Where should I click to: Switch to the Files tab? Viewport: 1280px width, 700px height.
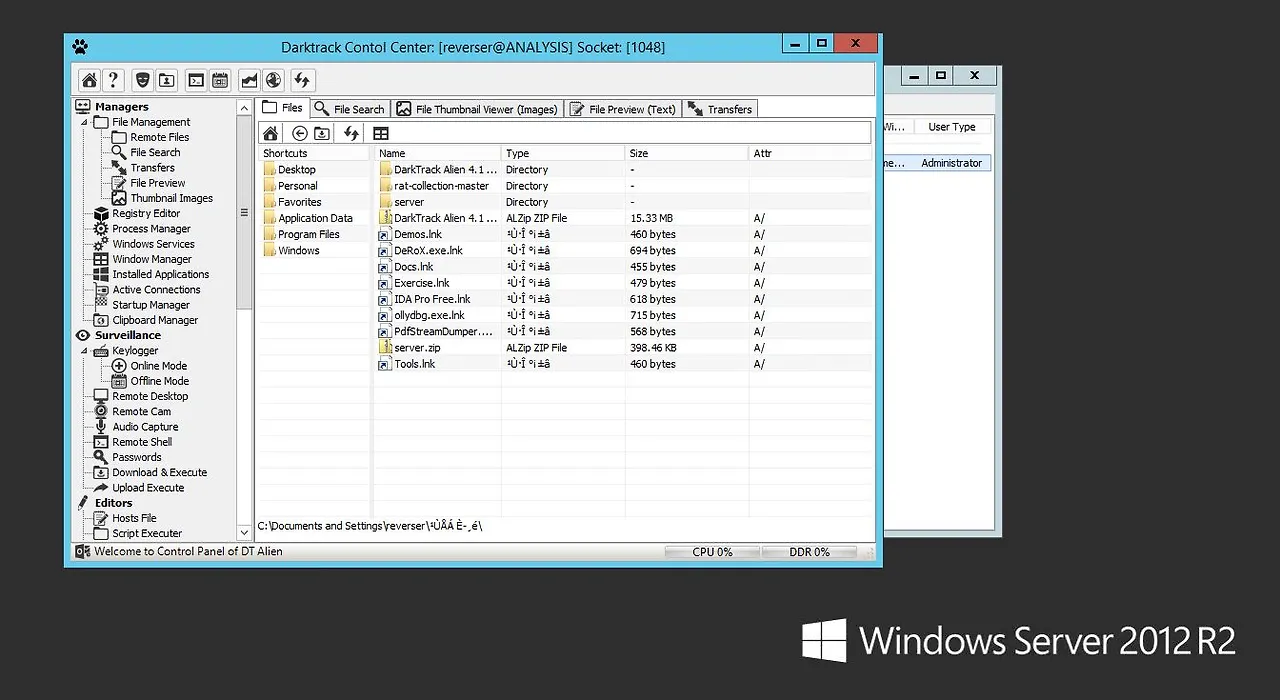[x=283, y=108]
